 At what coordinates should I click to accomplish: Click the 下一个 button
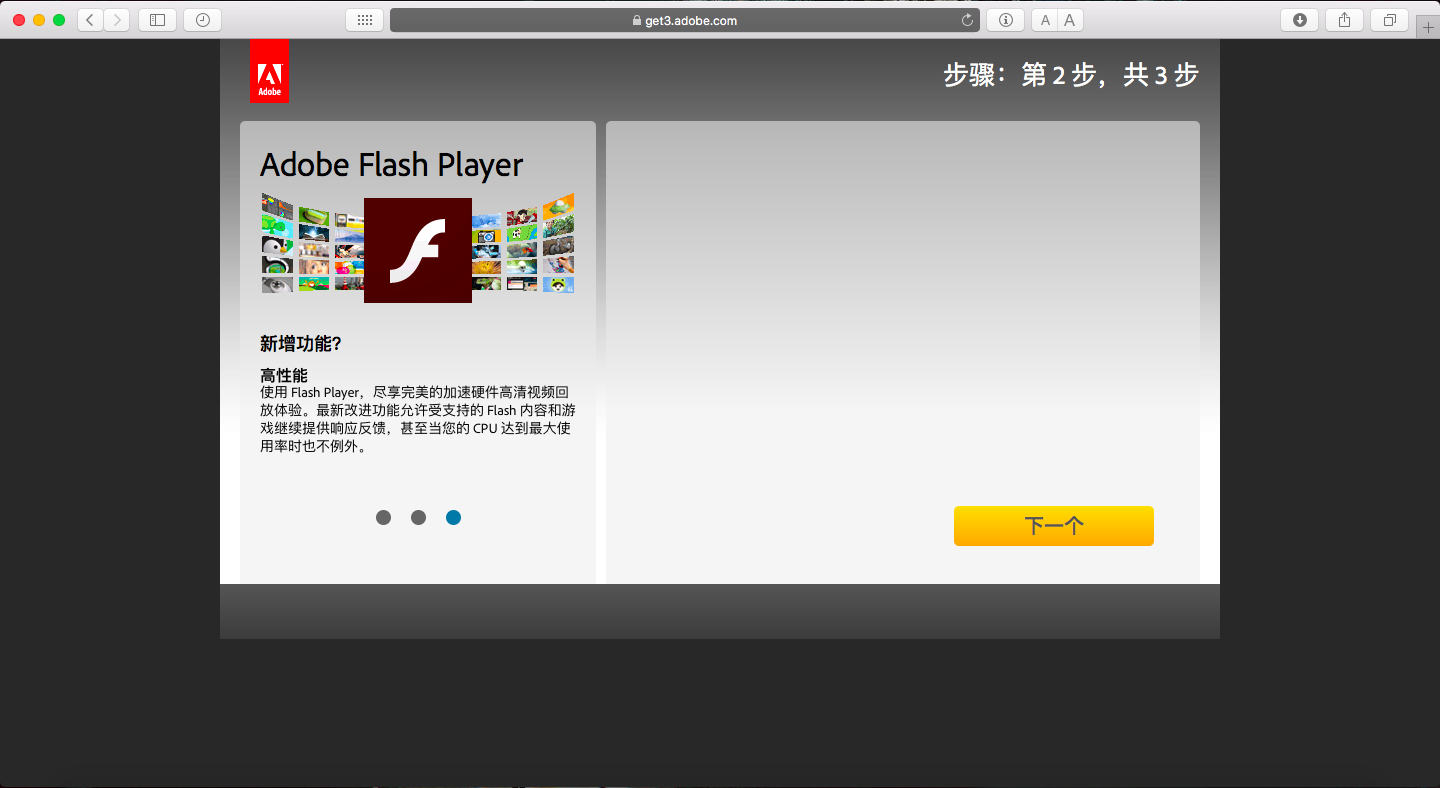click(x=1054, y=526)
